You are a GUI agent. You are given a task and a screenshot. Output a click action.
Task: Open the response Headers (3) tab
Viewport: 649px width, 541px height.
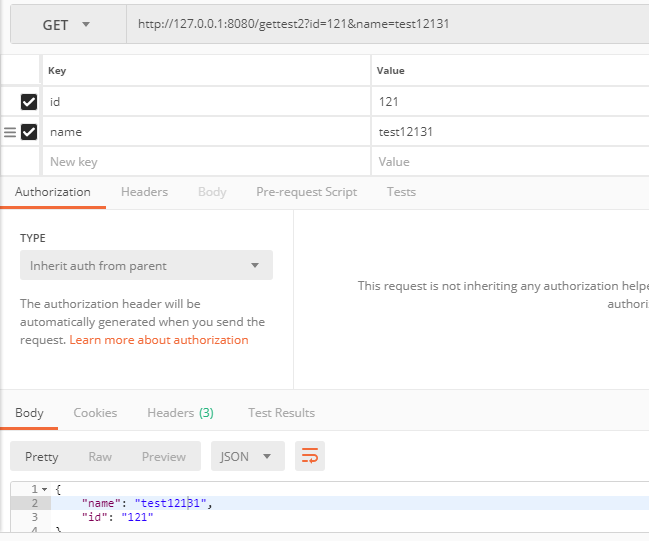180,413
